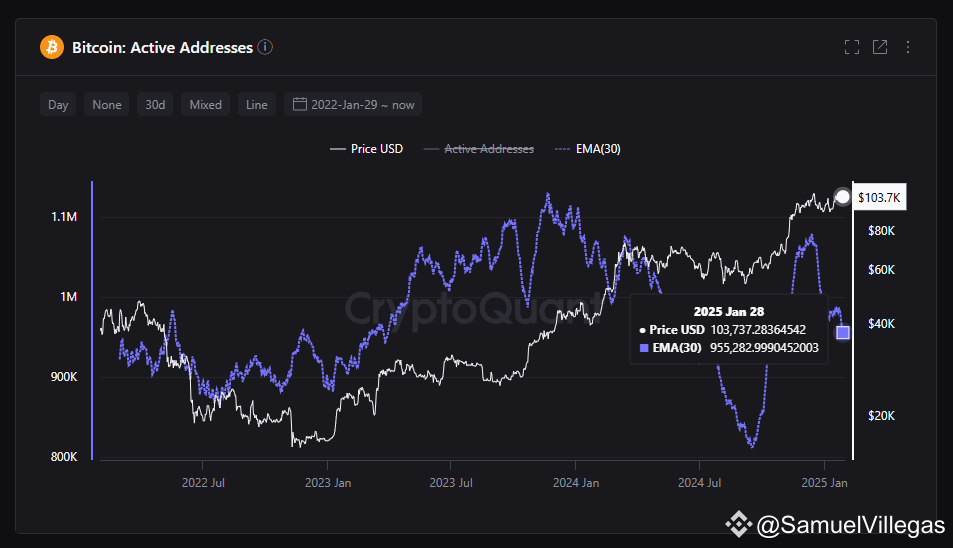Select the Line chart type option
953x548 pixels.
pos(256,104)
